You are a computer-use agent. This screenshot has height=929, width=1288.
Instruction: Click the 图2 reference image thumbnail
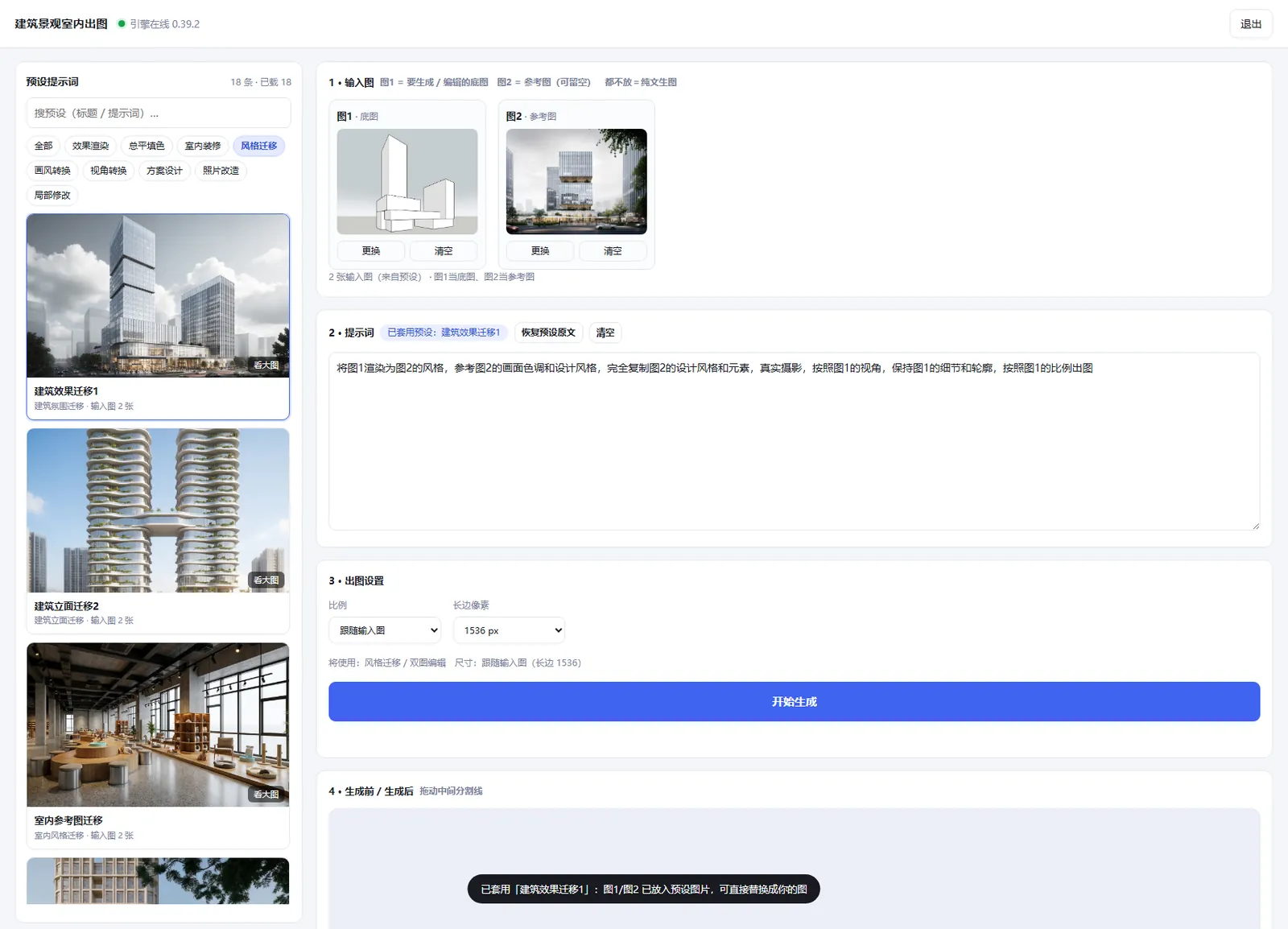point(576,182)
